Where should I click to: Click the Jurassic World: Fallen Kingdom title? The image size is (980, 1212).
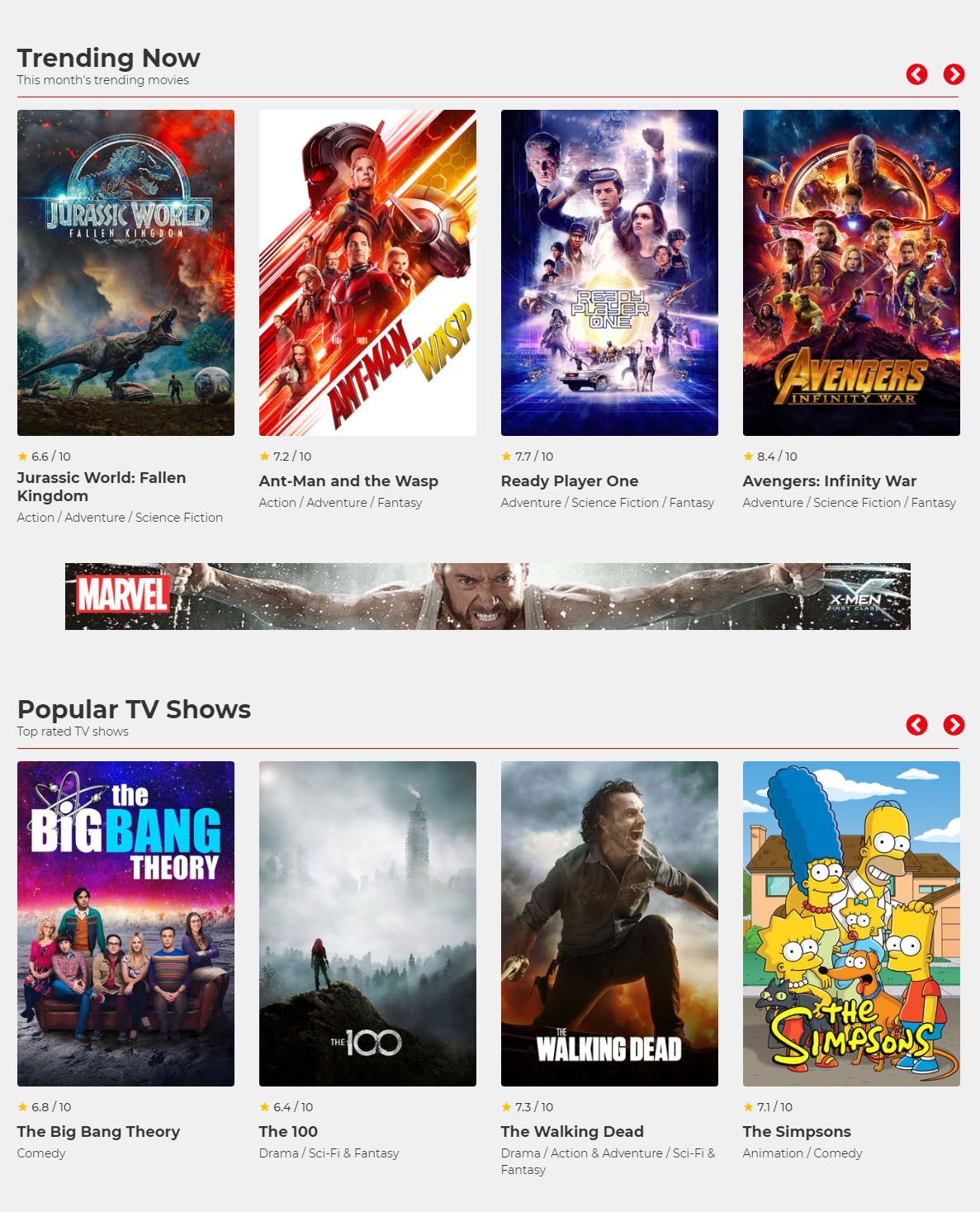click(x=102, y=486)
